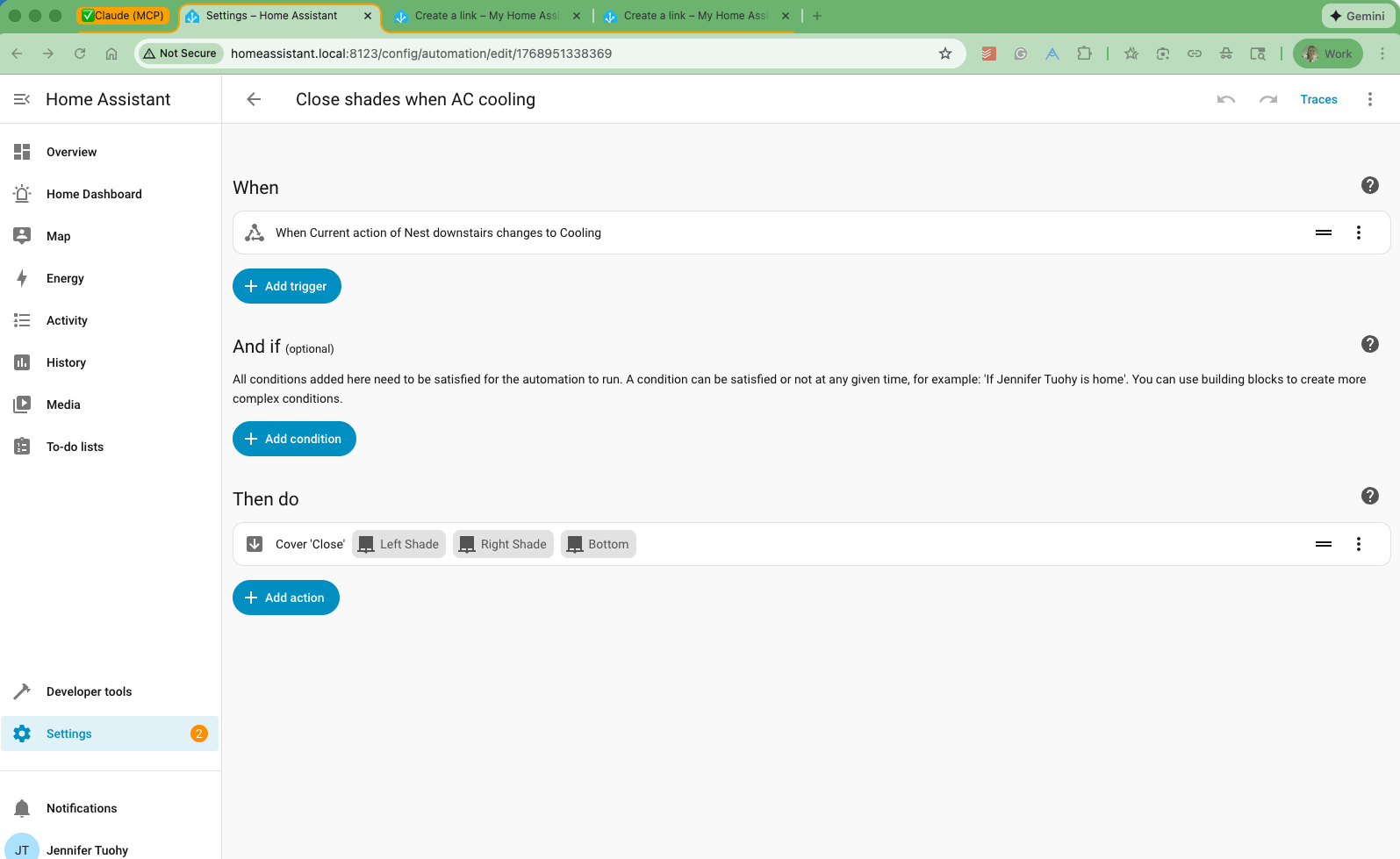Click the trigger state icon in When row
Viewport: 1400px width, 859px height.
click(255, 233)
